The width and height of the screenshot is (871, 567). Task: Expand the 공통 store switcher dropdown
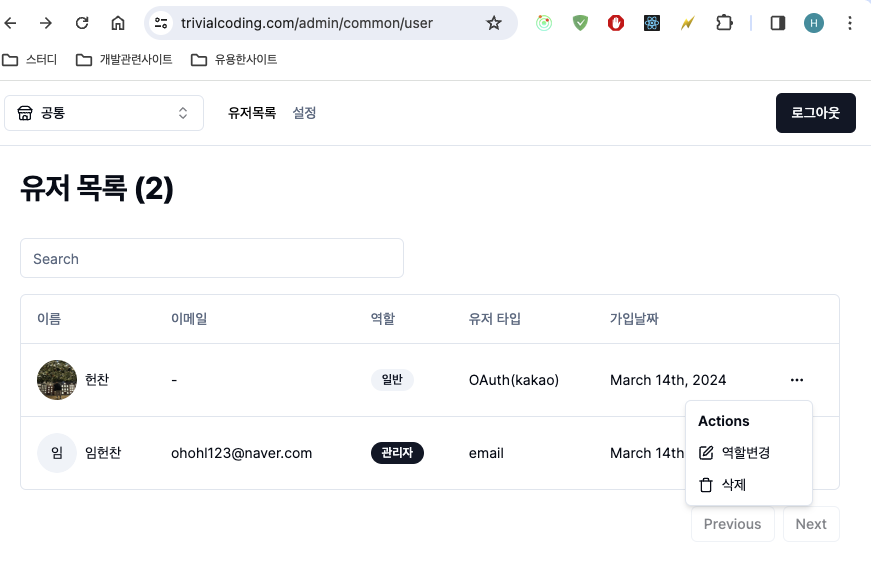coord(104,113)
